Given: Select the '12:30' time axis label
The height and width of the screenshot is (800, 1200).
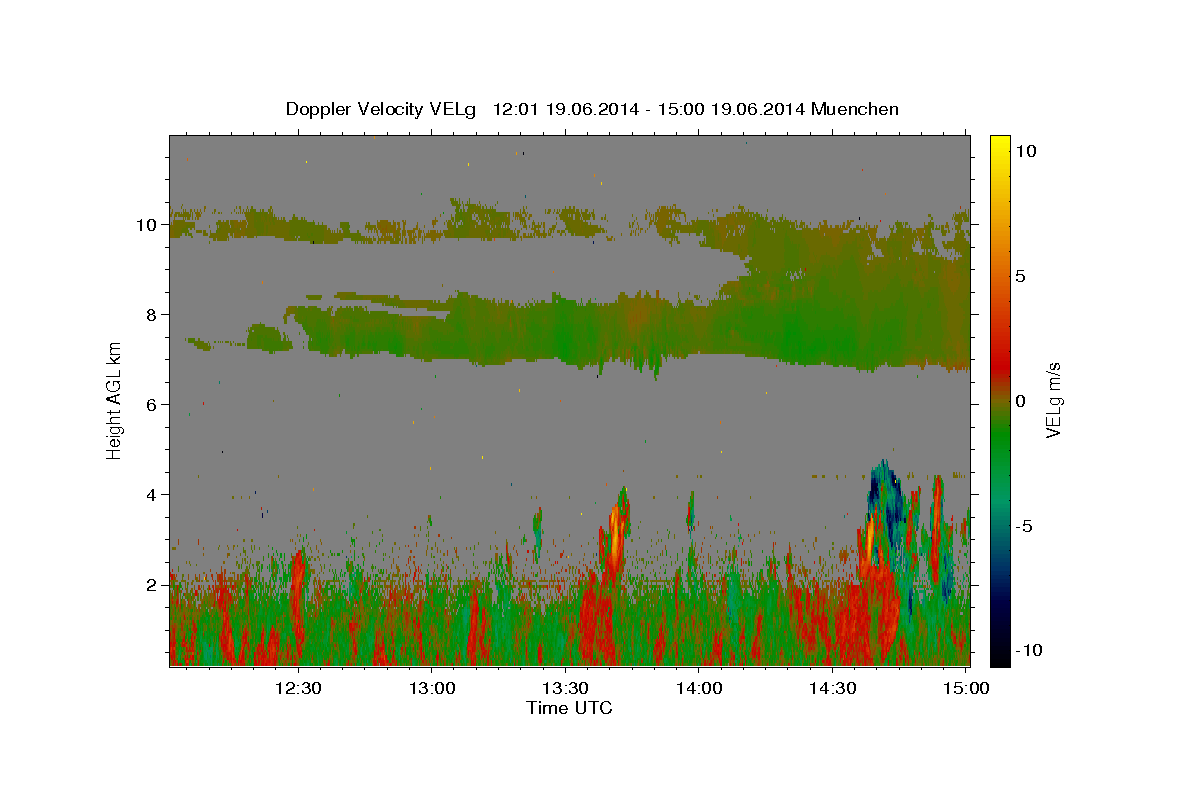Looking at the screenshot, I should [298, 688].
